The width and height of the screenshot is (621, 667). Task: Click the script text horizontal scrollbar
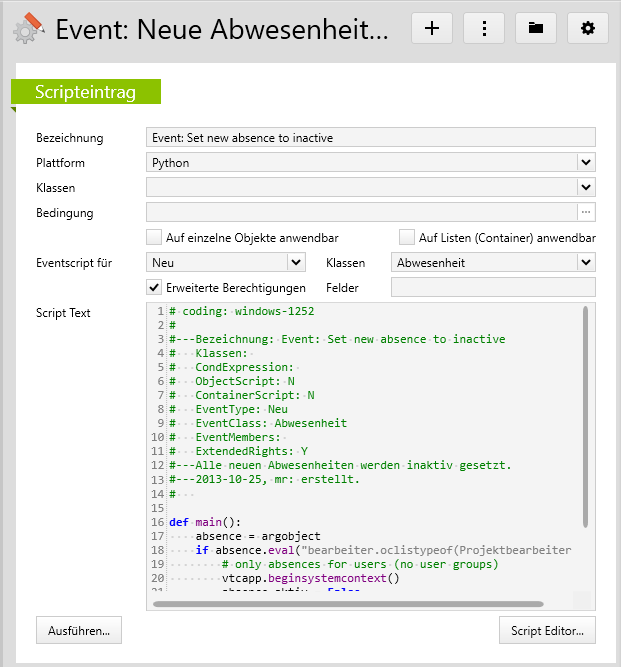click(x=348, y=604)
